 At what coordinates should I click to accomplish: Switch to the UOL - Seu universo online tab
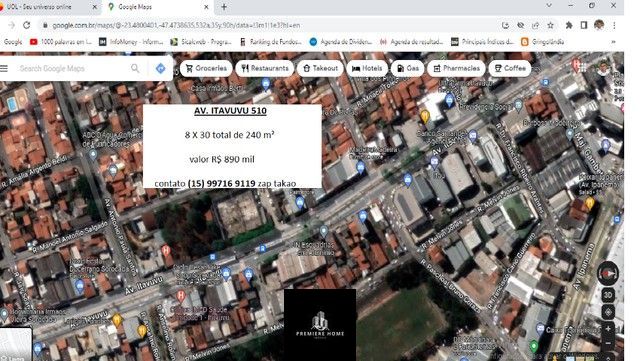click(45, 7)
